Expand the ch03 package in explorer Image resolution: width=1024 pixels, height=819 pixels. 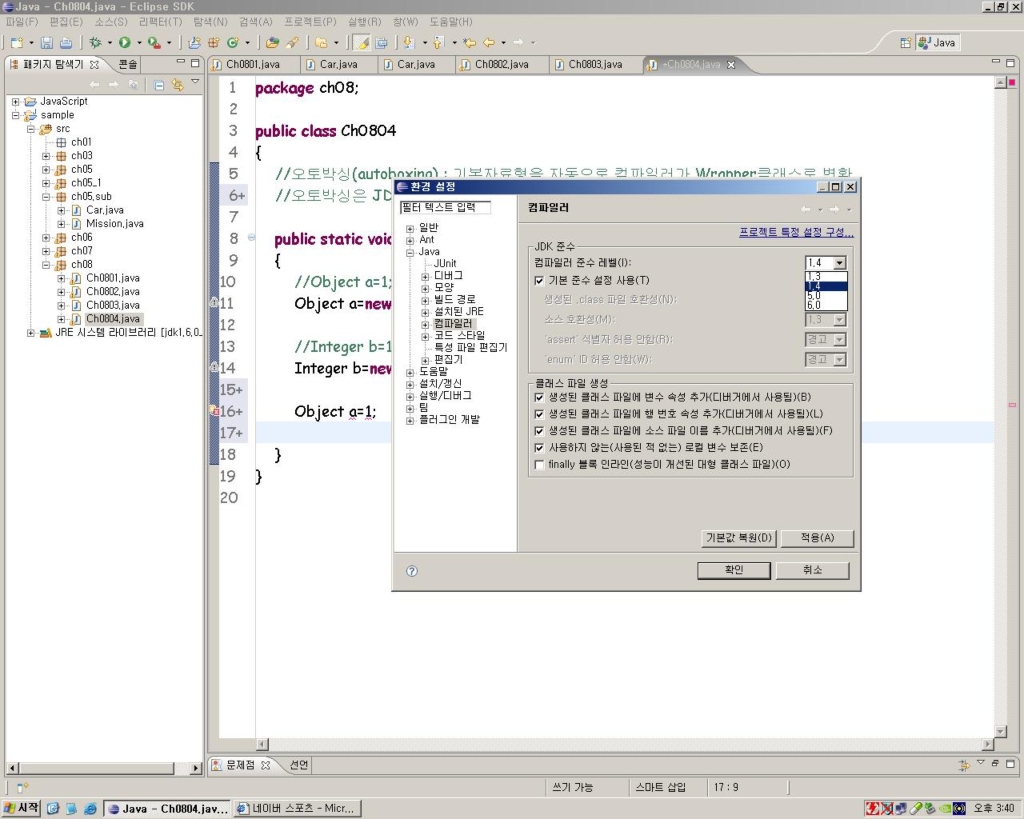click(x=46, y=156)
